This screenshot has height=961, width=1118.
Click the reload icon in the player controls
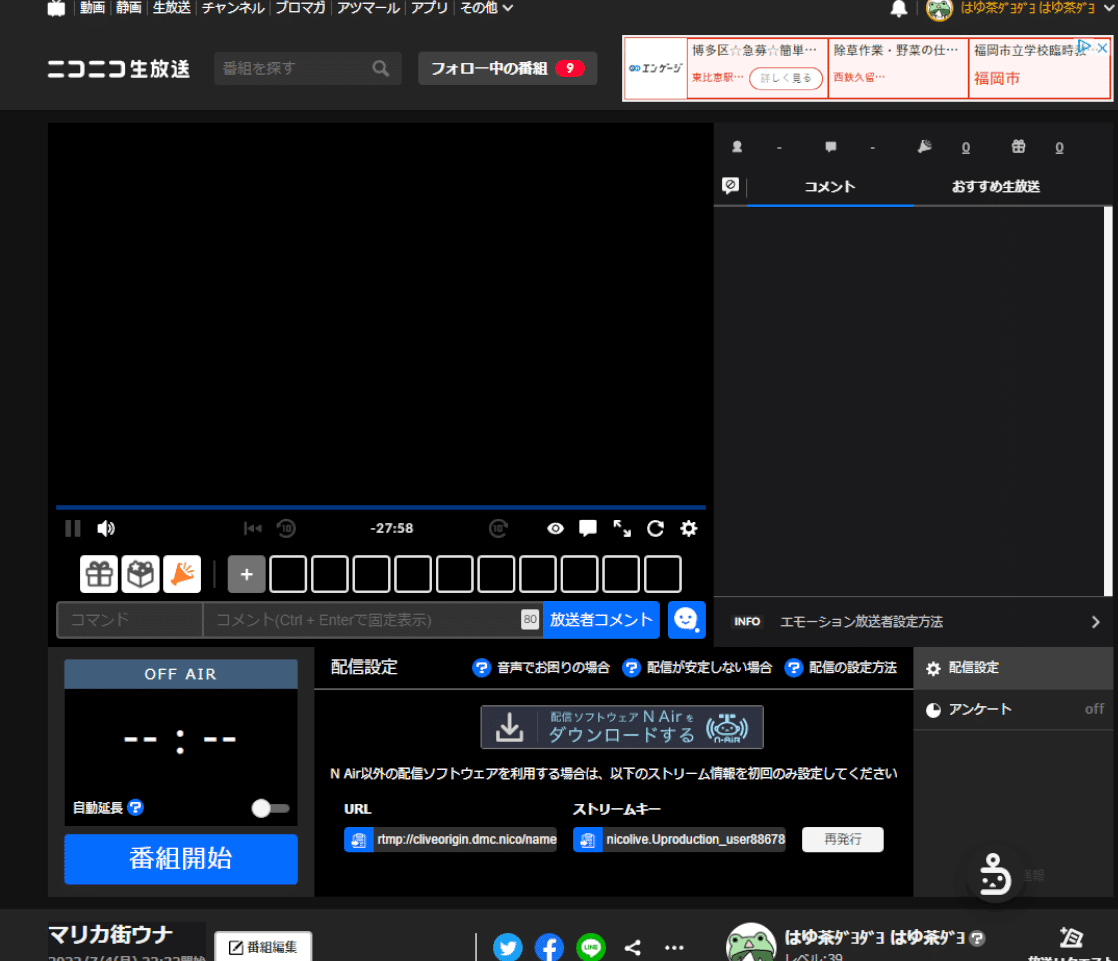click(655, 528)
